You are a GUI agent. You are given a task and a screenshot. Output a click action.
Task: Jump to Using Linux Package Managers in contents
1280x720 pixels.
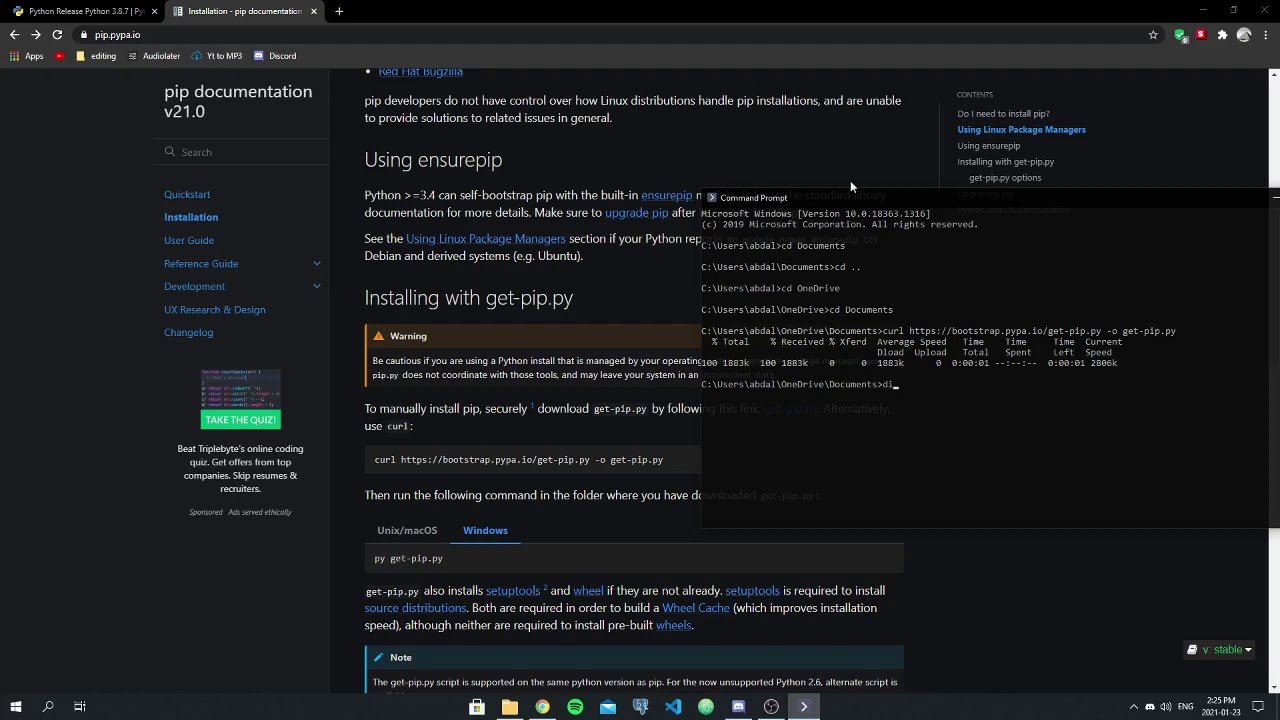1021,130
